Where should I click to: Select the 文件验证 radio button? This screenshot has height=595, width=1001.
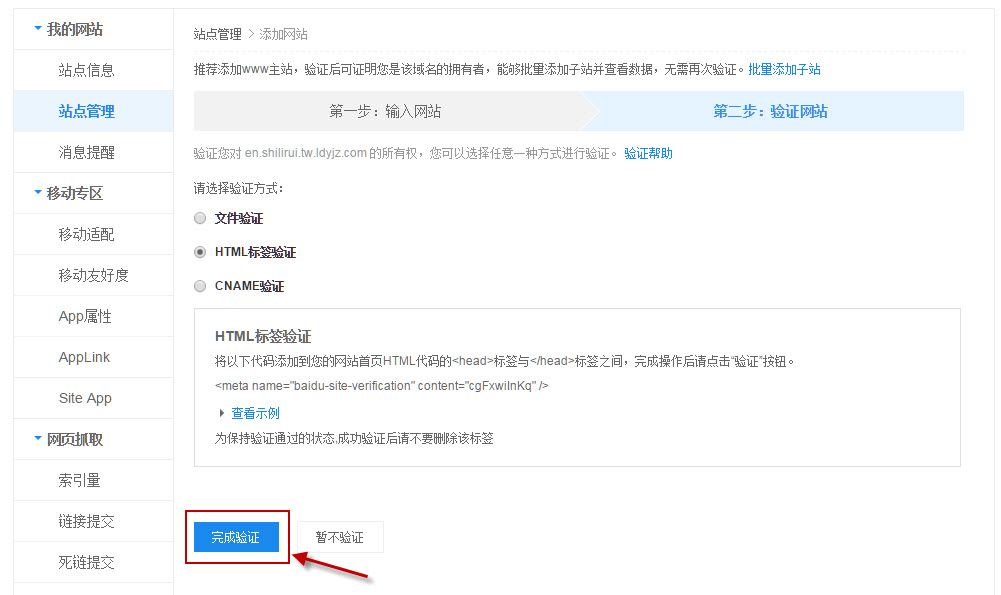coord(200,218)
